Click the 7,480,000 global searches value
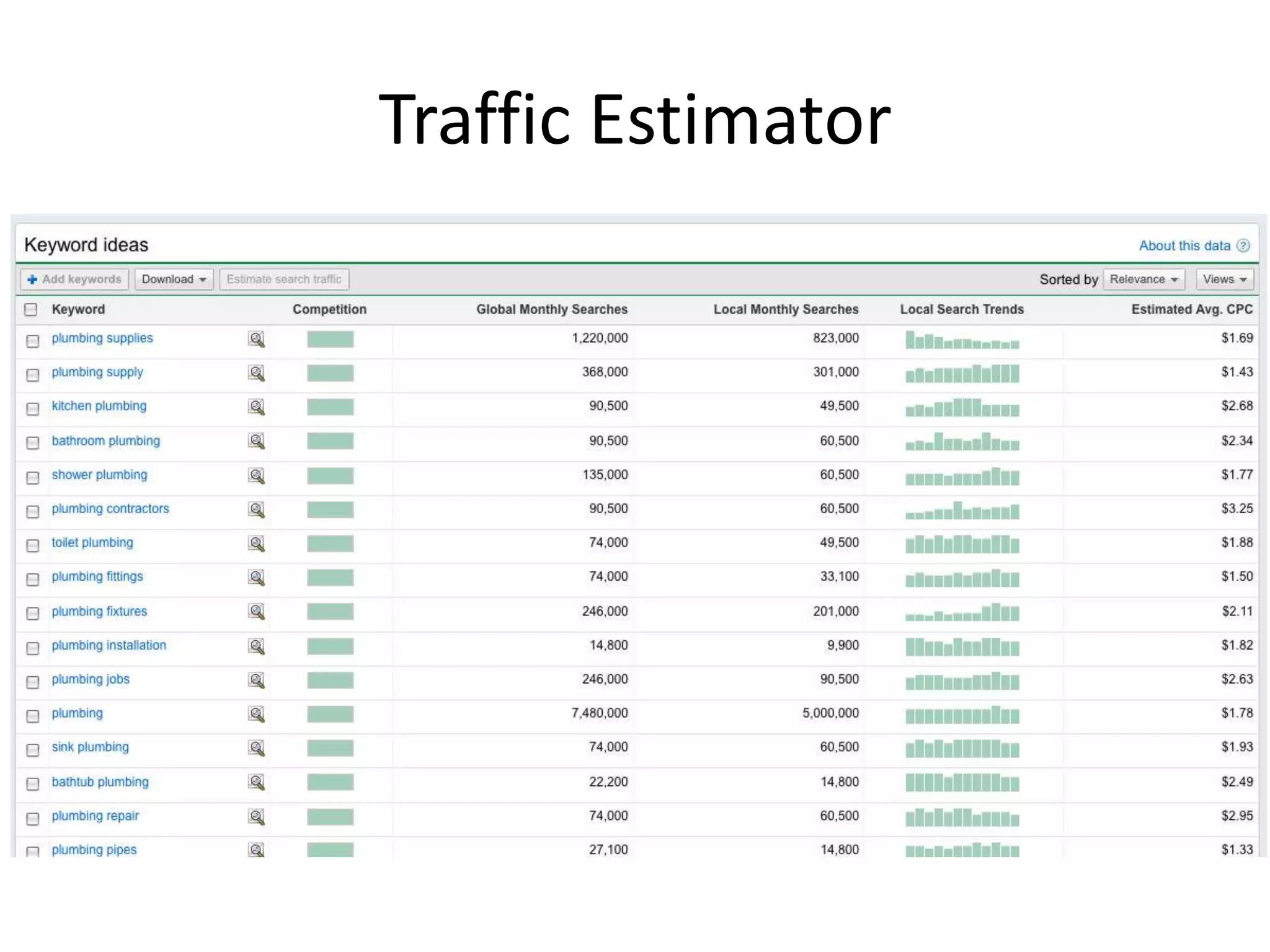Screen dimensions: 1270x952 pos(600,713)
